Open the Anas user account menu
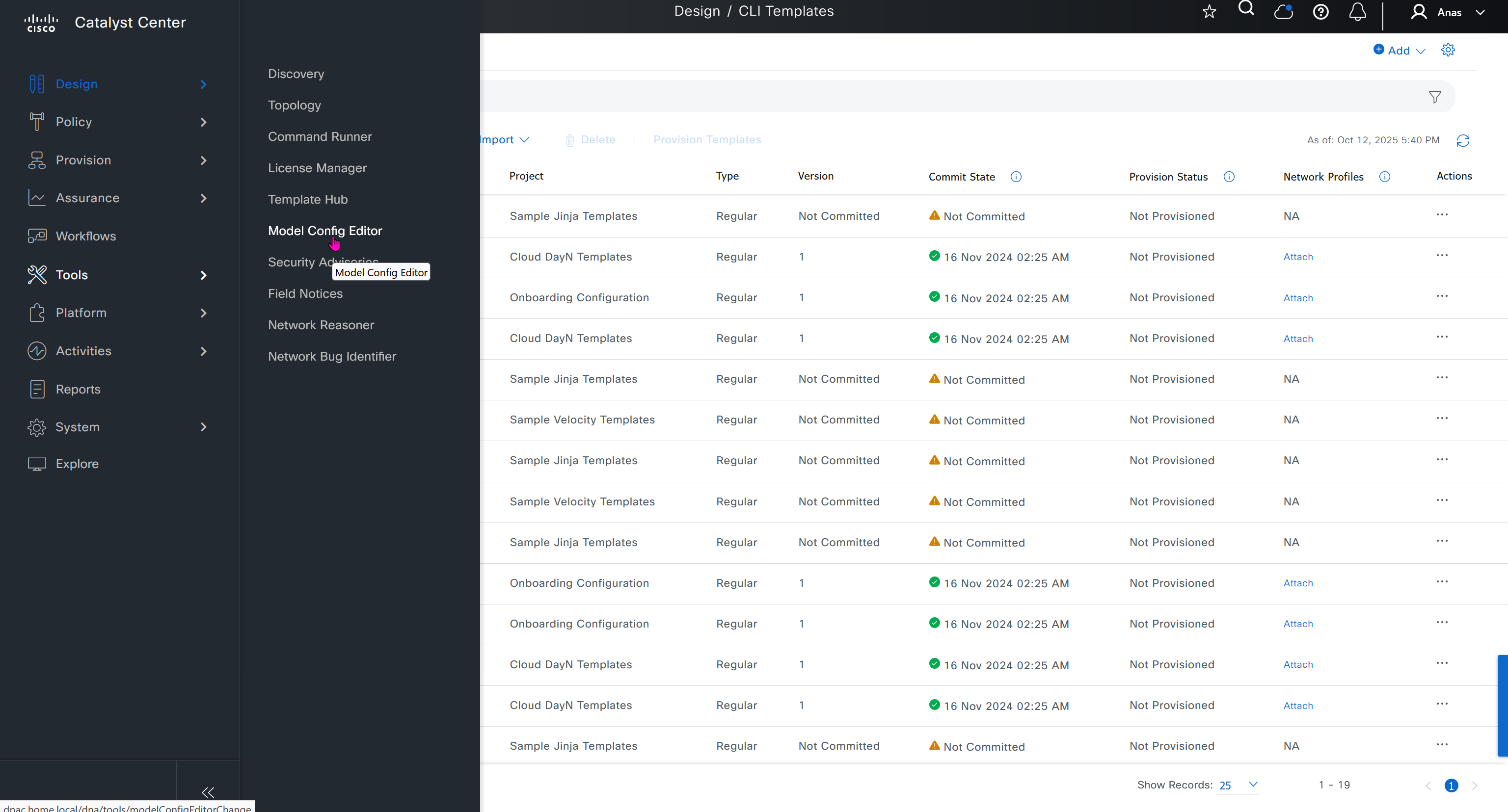 click(1447, 12)
